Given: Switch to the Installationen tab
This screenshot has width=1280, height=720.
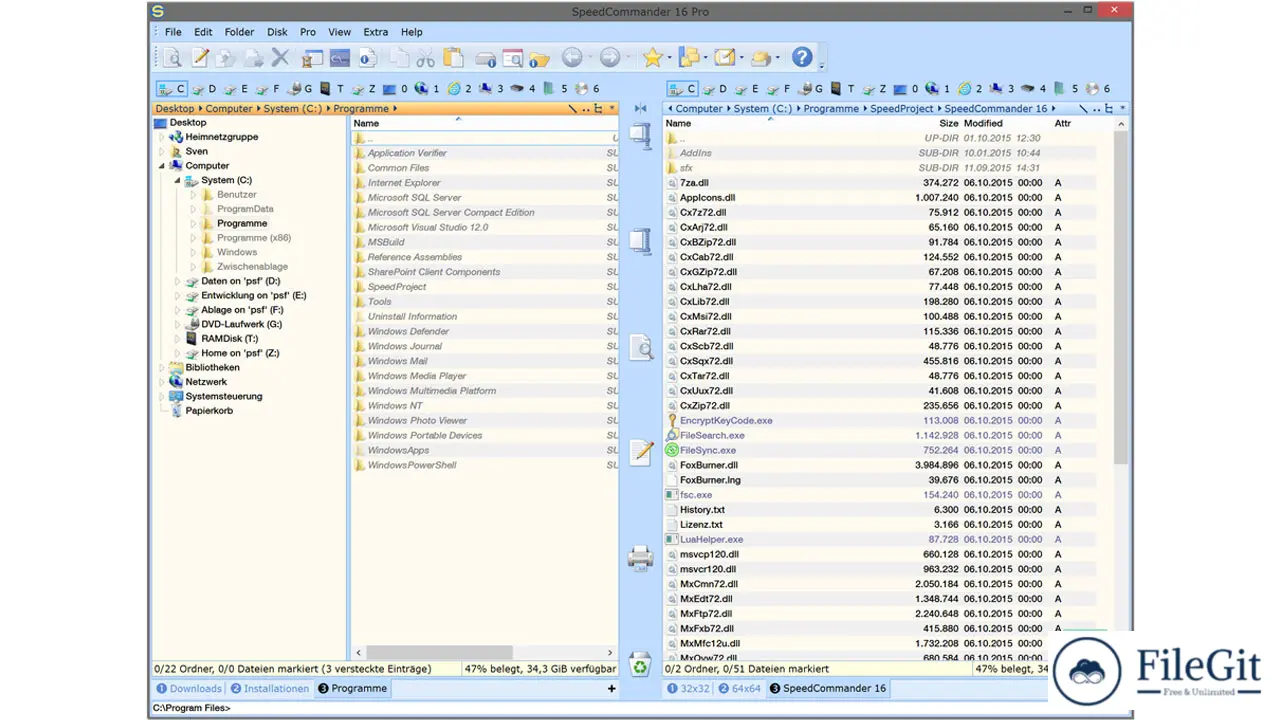Looking at the screenshot, I should (x=269, y=688).
